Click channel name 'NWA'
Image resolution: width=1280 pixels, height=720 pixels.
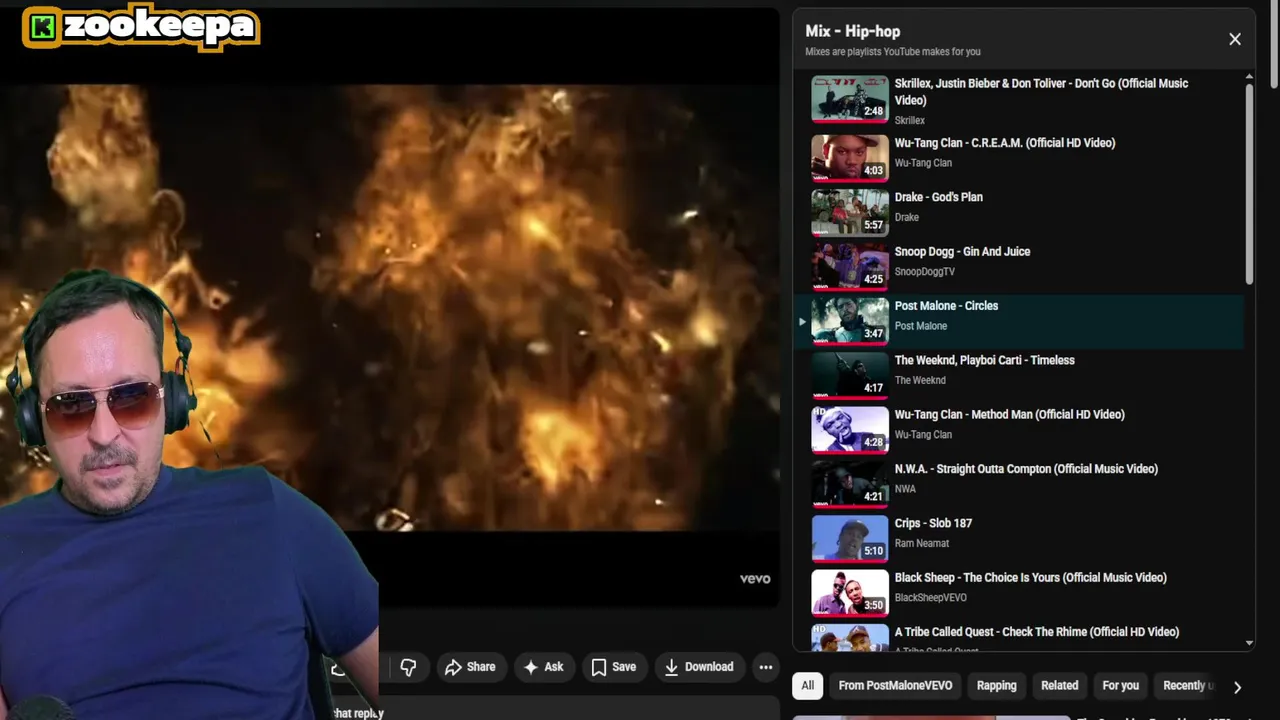[x=905, y=489]
